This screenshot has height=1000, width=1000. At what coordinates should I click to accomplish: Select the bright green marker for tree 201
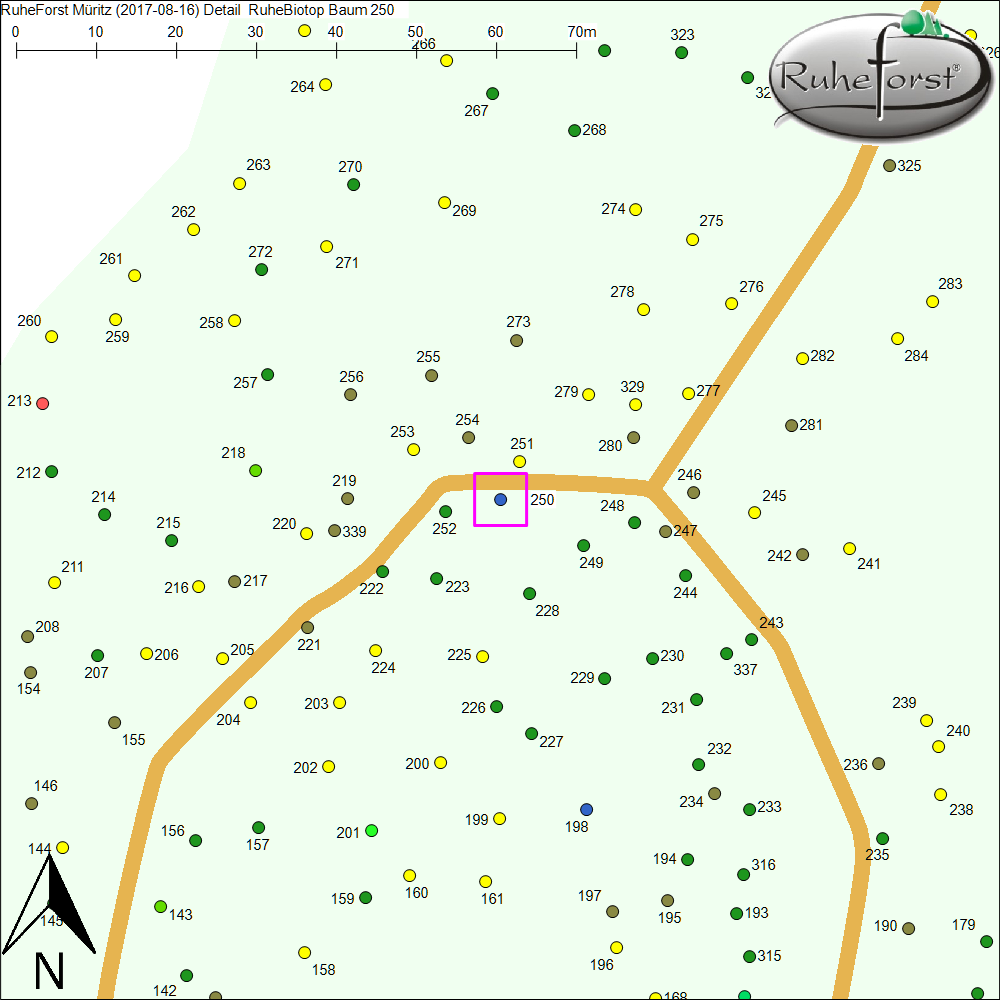[x=372, y=831]
